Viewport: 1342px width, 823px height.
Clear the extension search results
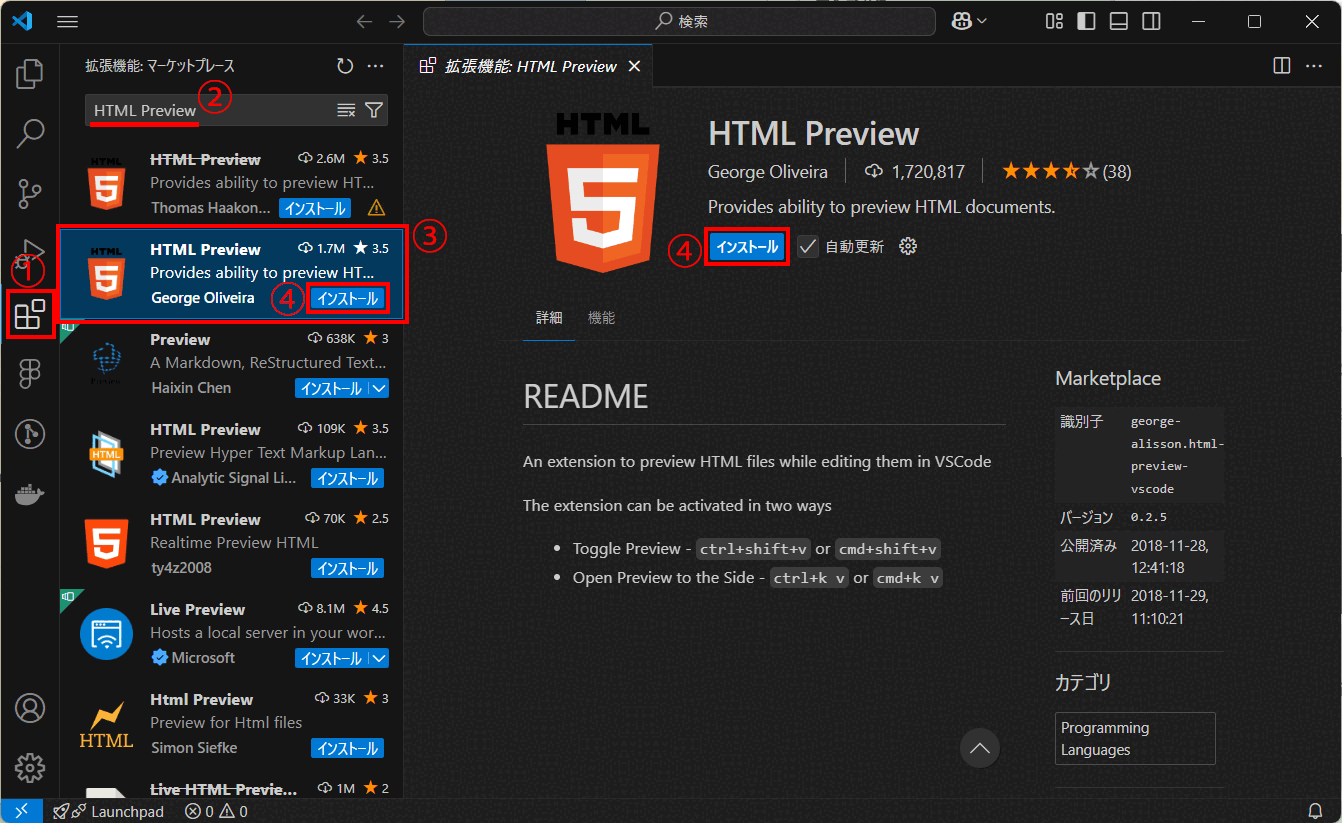(x=346, y=110)
